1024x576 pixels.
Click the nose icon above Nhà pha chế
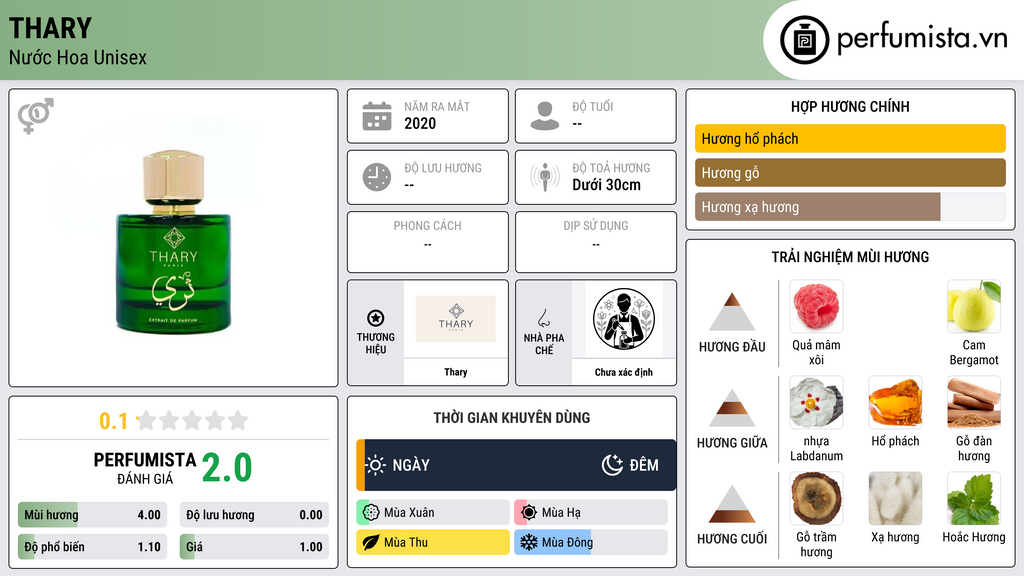(543, 318)
